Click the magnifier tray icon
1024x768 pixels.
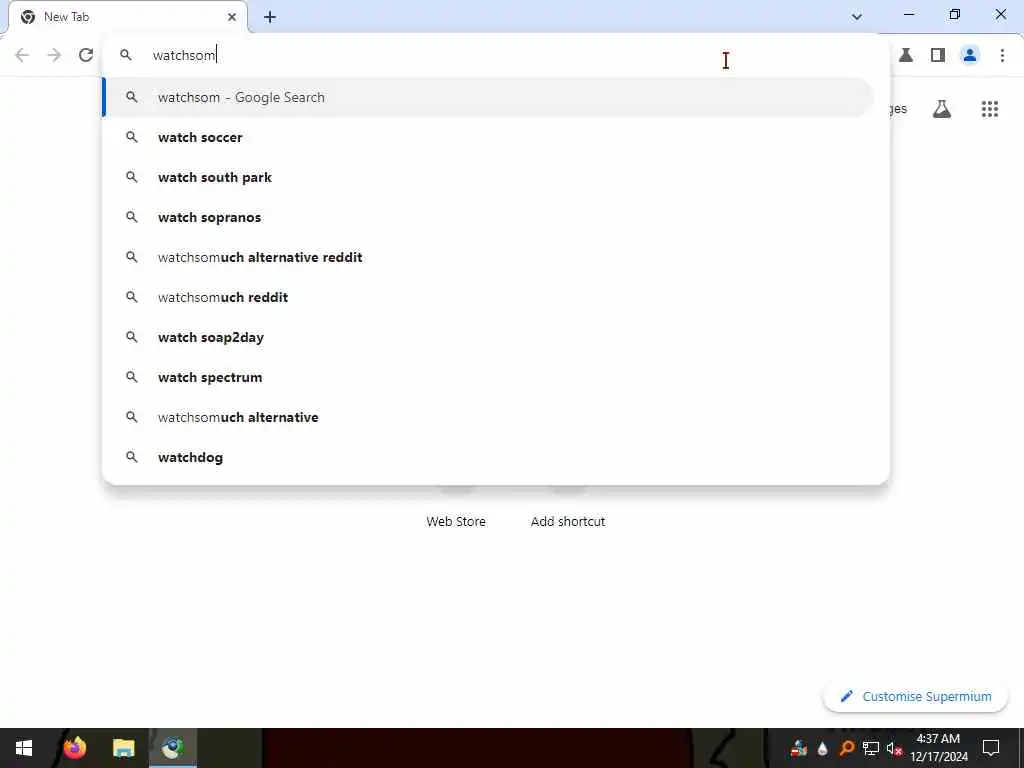pos(847,748)
